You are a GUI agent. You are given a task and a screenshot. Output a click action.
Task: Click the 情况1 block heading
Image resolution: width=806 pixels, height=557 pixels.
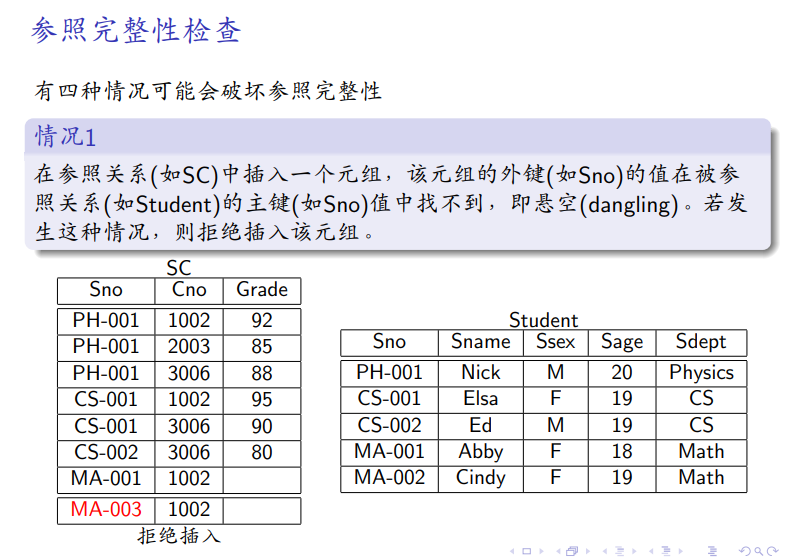click(65, 135)
